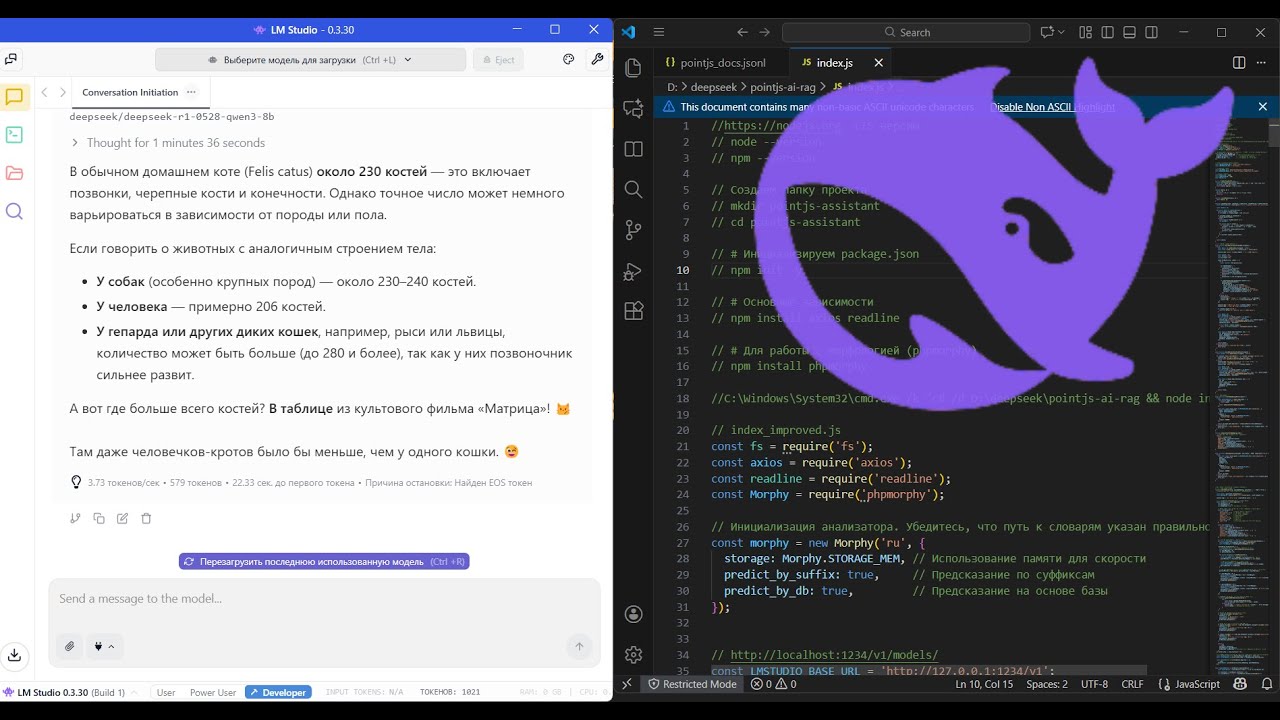Open My Models folder icon in LM Studio

coord(14,173)
